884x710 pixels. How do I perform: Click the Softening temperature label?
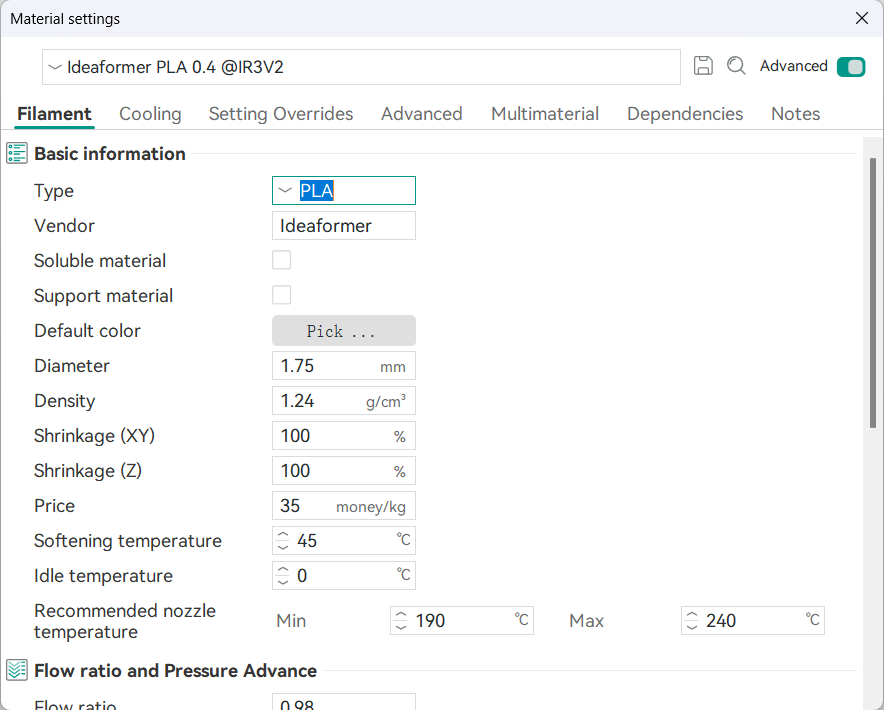[x=128, y=541]
